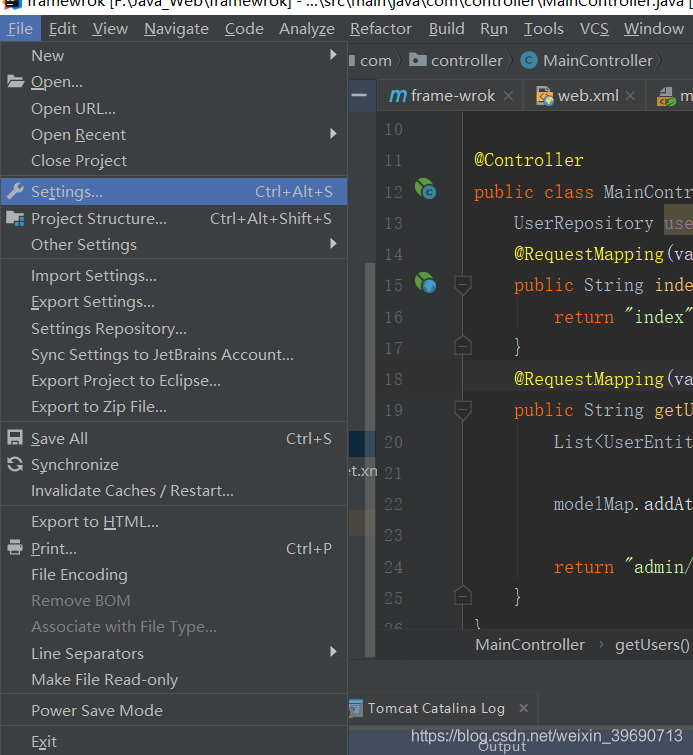The width and height of the screenshot is (693, 755).
Task: Open the Code menu
Action: (244, 29)
